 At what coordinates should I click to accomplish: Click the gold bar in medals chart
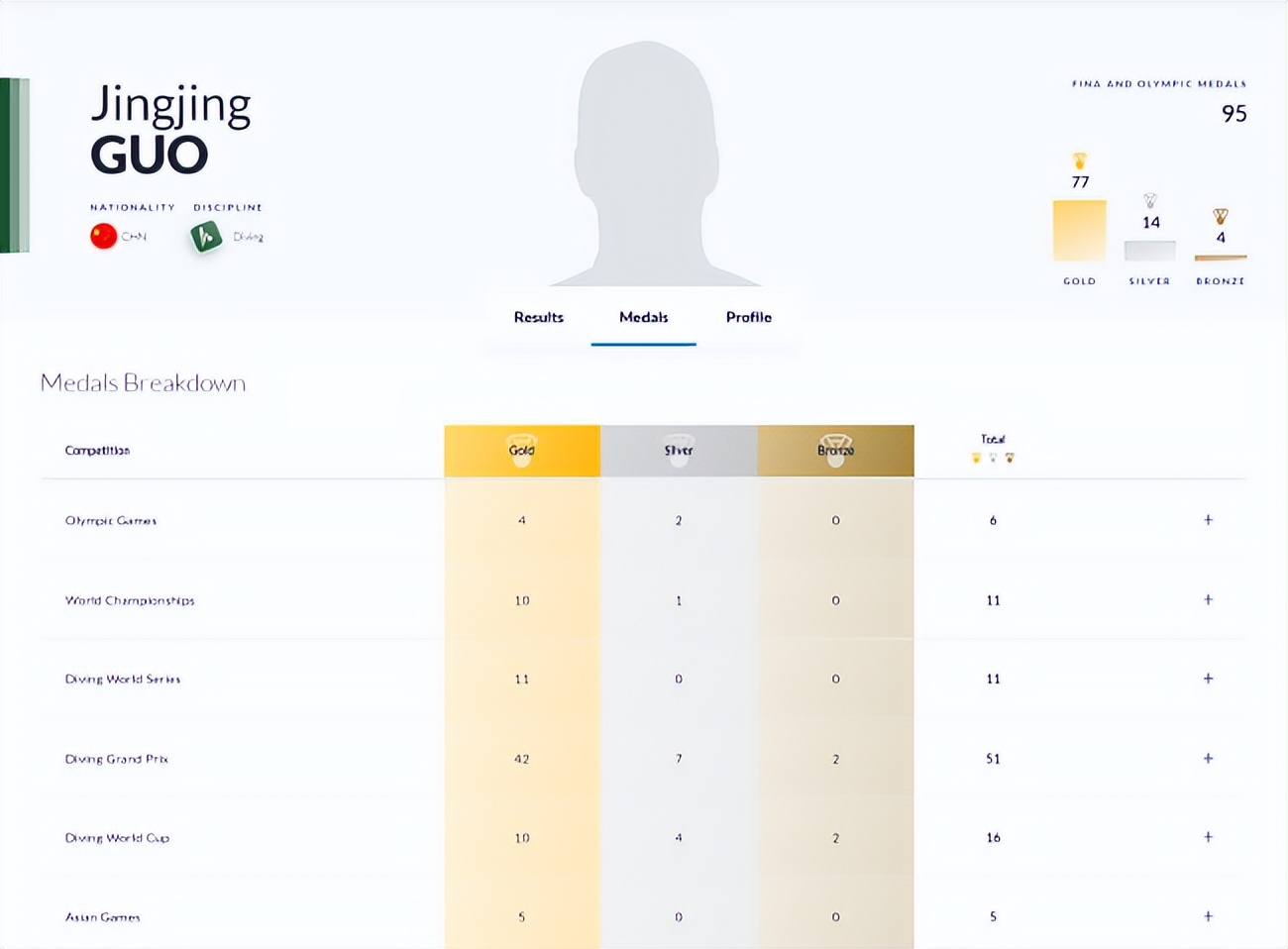1079,230
